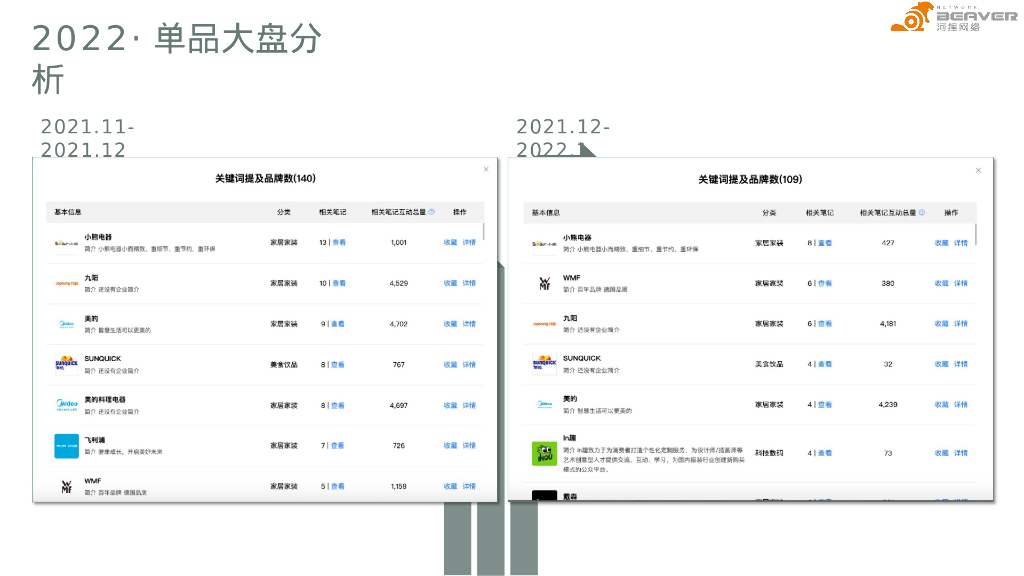Open the 小熊电器 logo in the 140-brand panel
The image size is (1024, 576).
tap(67, 243)
